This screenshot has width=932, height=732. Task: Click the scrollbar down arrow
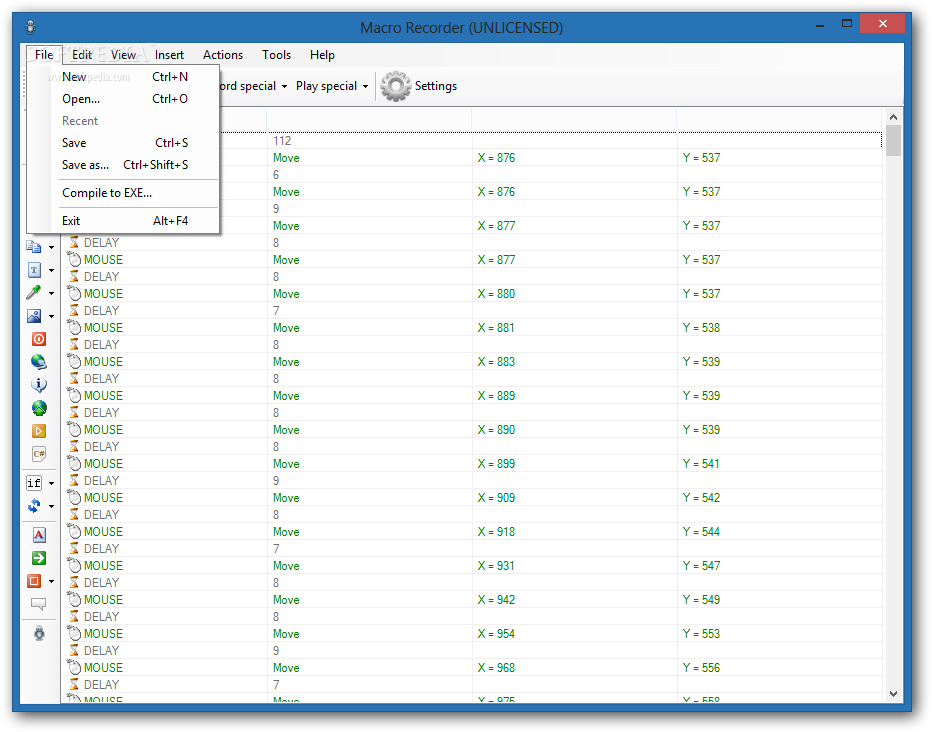(x=893, y=693)
